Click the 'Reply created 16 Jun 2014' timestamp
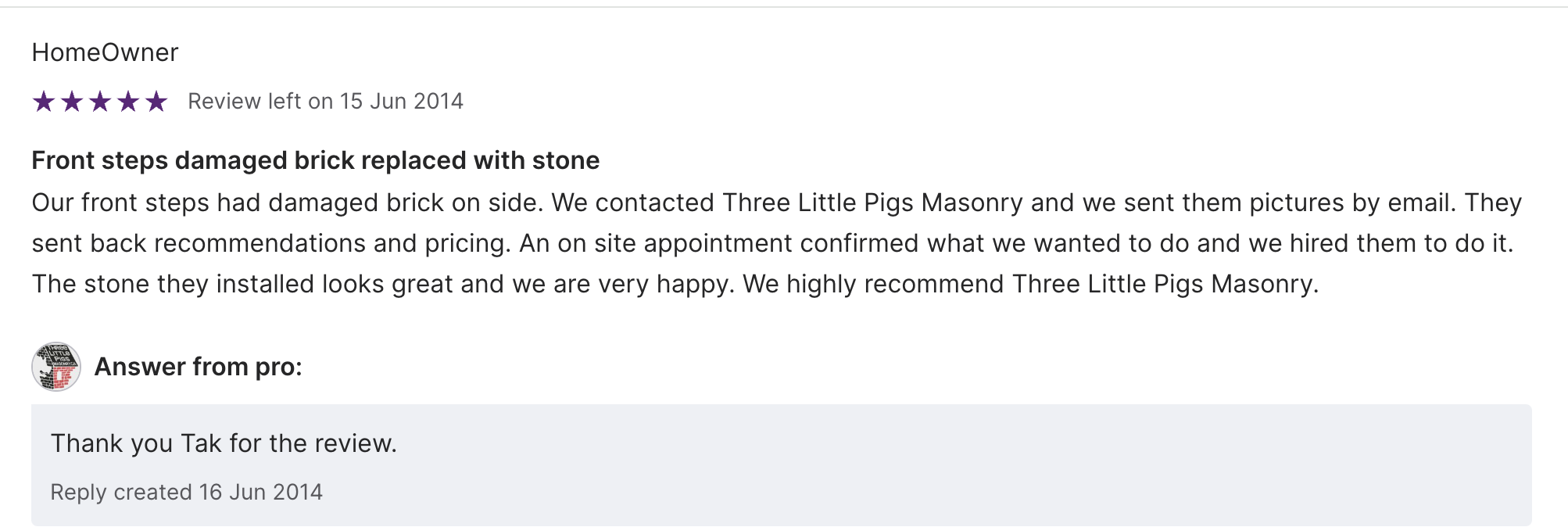 (x=186, y=492)
